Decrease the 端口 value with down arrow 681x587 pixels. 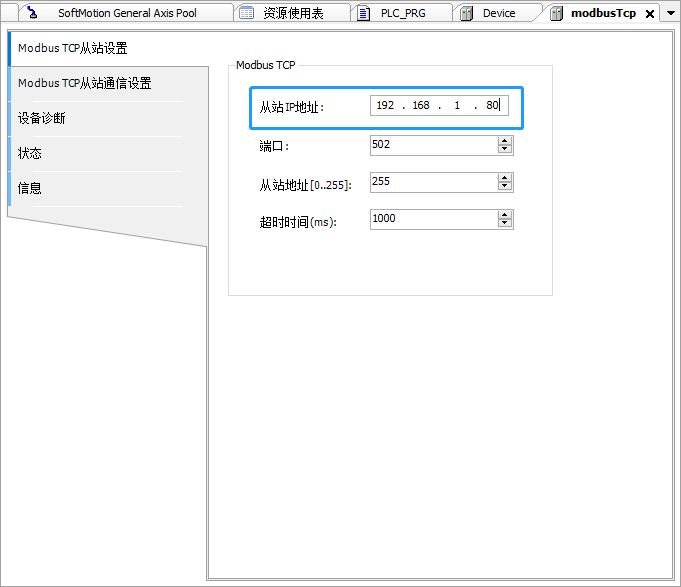click(x=505, y=150)
